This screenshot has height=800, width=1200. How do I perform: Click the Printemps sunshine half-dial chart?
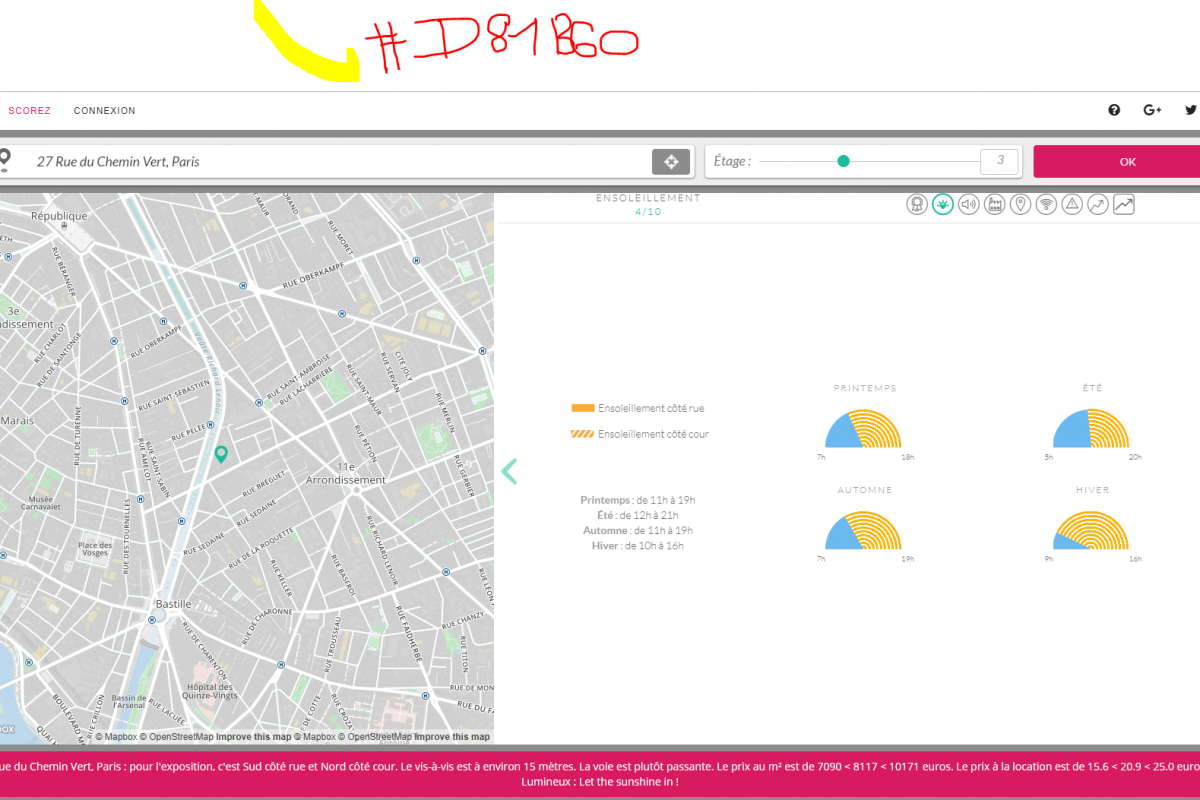pos(863,428)
